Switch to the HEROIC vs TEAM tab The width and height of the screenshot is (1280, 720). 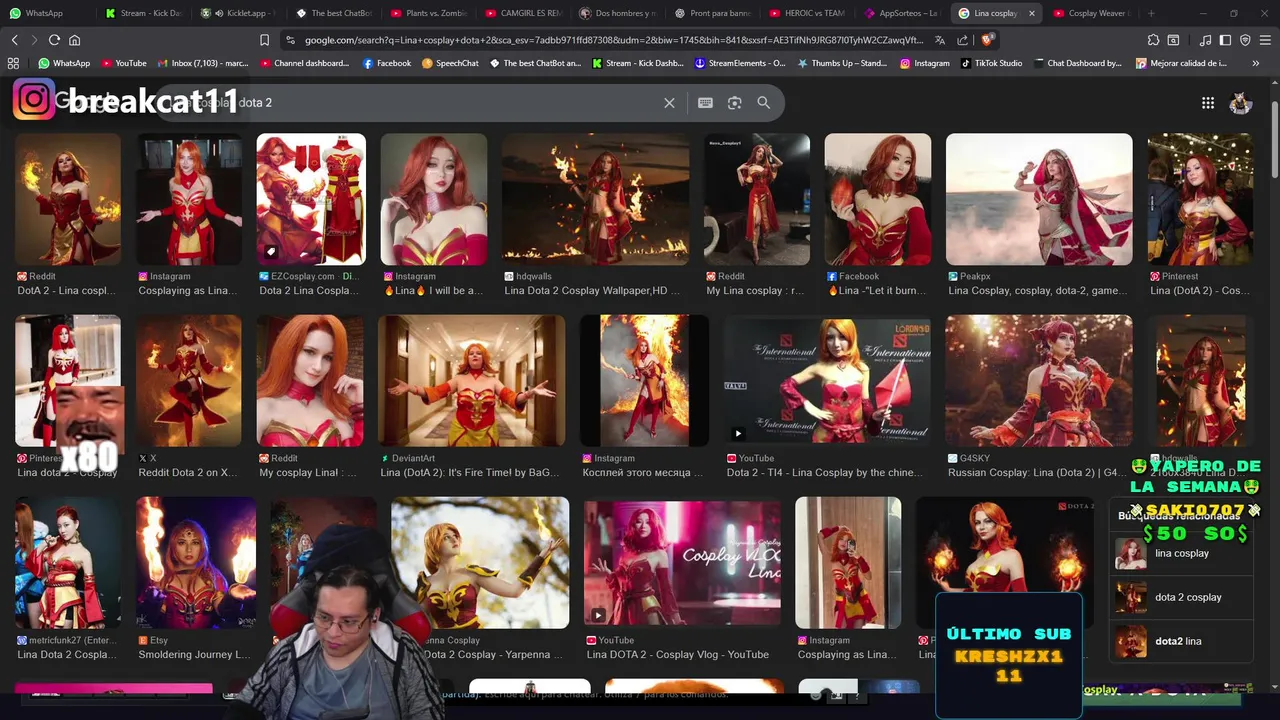[808, 13]
